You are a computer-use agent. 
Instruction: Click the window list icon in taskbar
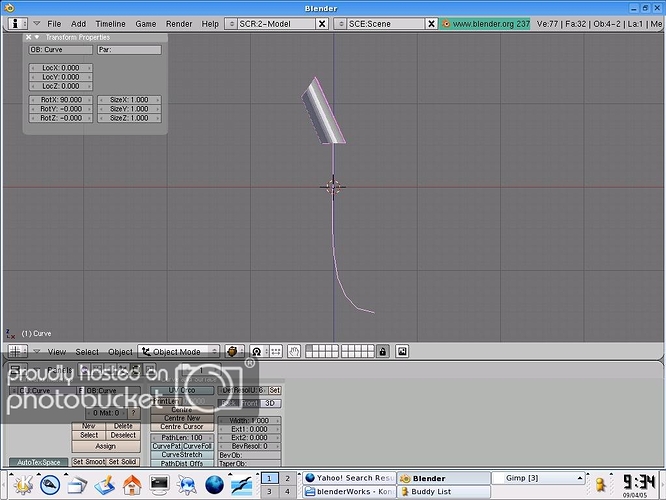pyautogui.click(x=77, y=485)
